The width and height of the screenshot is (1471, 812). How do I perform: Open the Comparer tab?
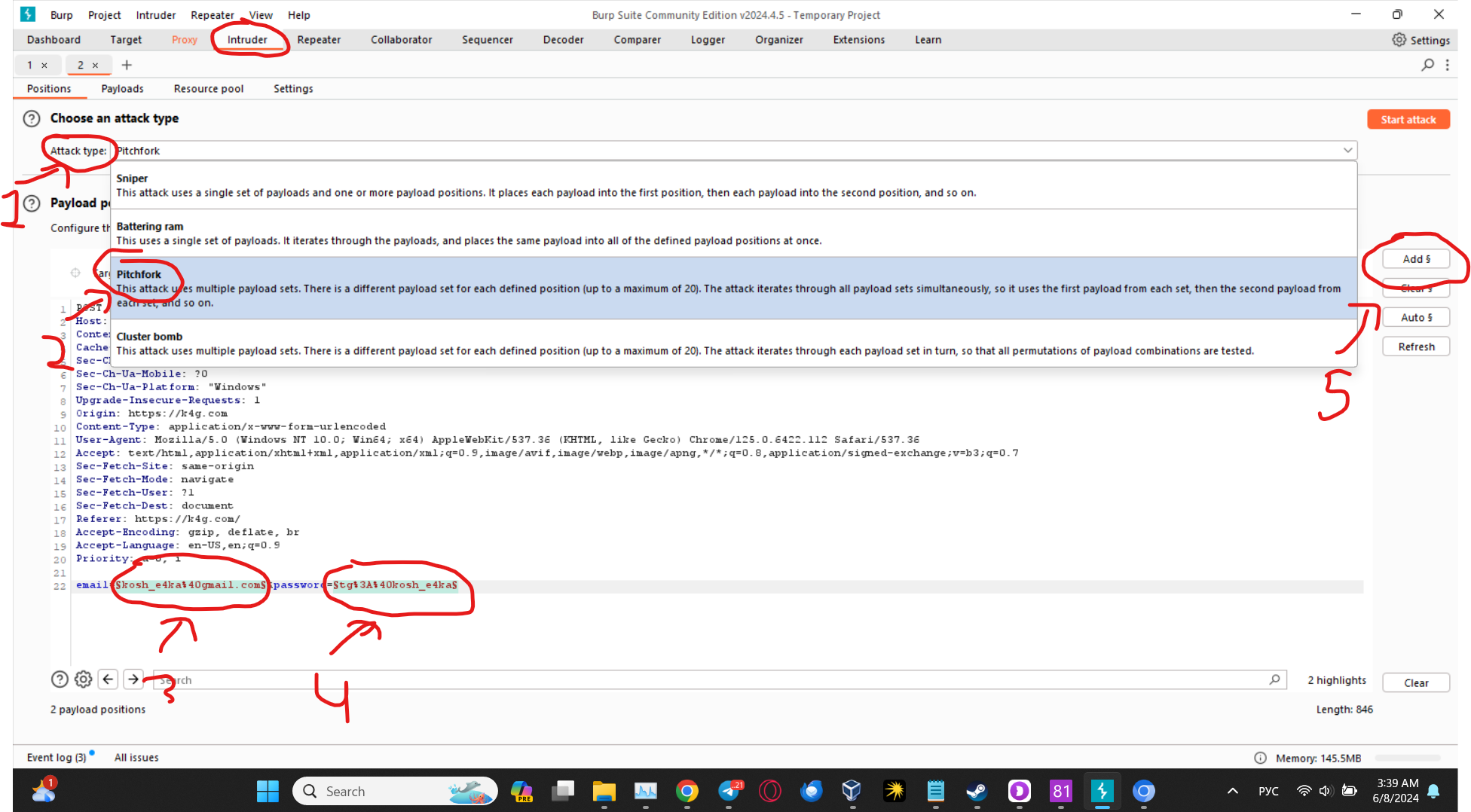pos(638,40)
